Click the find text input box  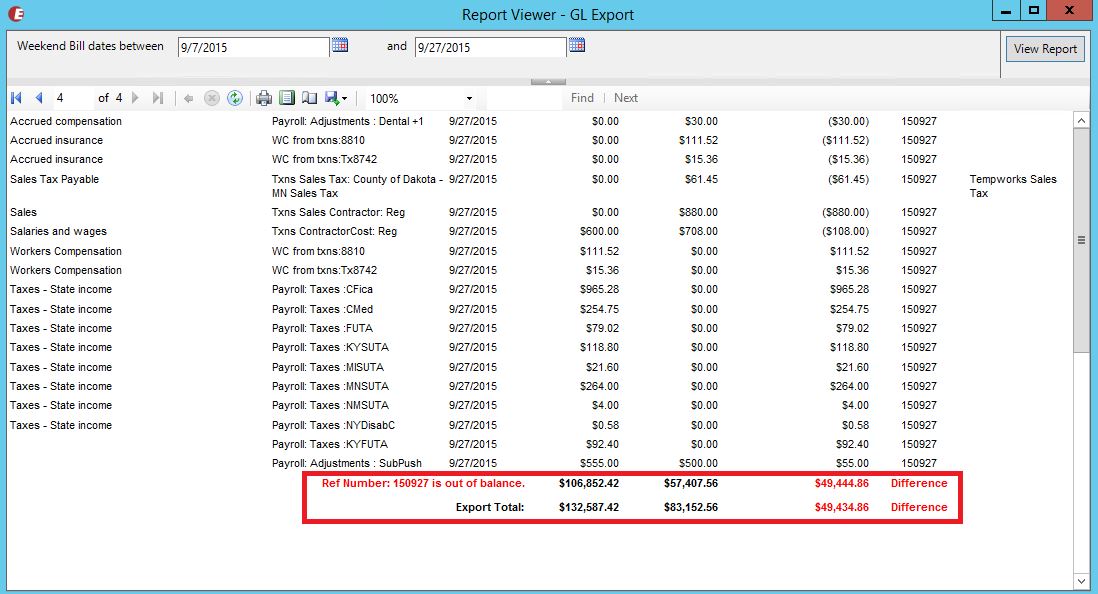click(x=524, y=98)
